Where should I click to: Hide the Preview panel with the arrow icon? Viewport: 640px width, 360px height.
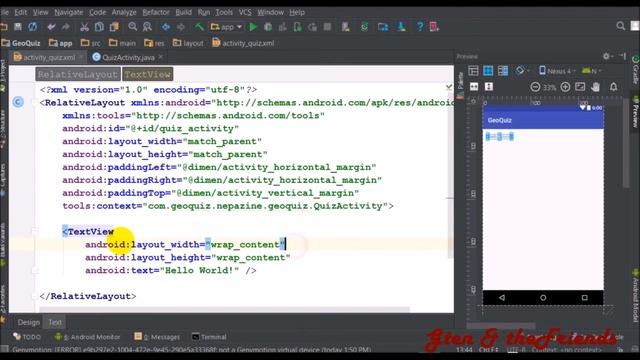tap(622, 56)
